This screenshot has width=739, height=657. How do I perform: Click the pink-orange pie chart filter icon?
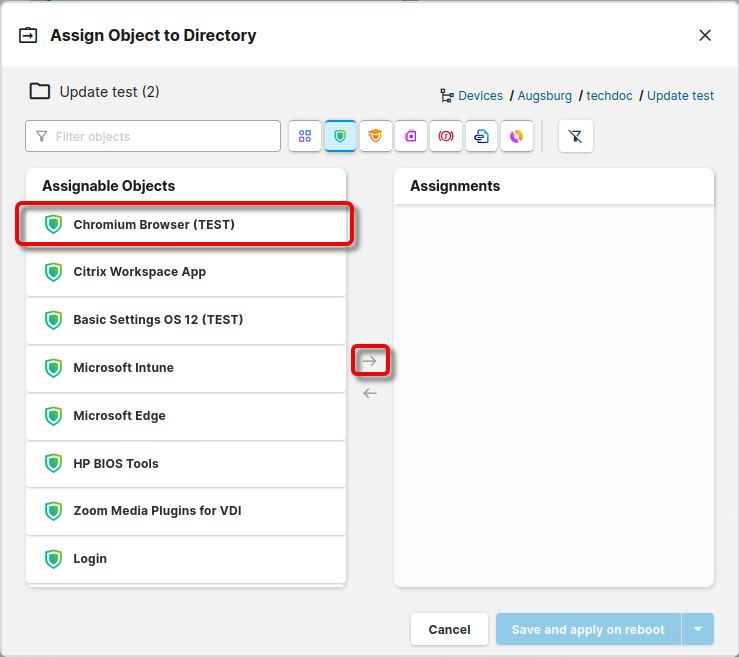(x=516, y=136)
